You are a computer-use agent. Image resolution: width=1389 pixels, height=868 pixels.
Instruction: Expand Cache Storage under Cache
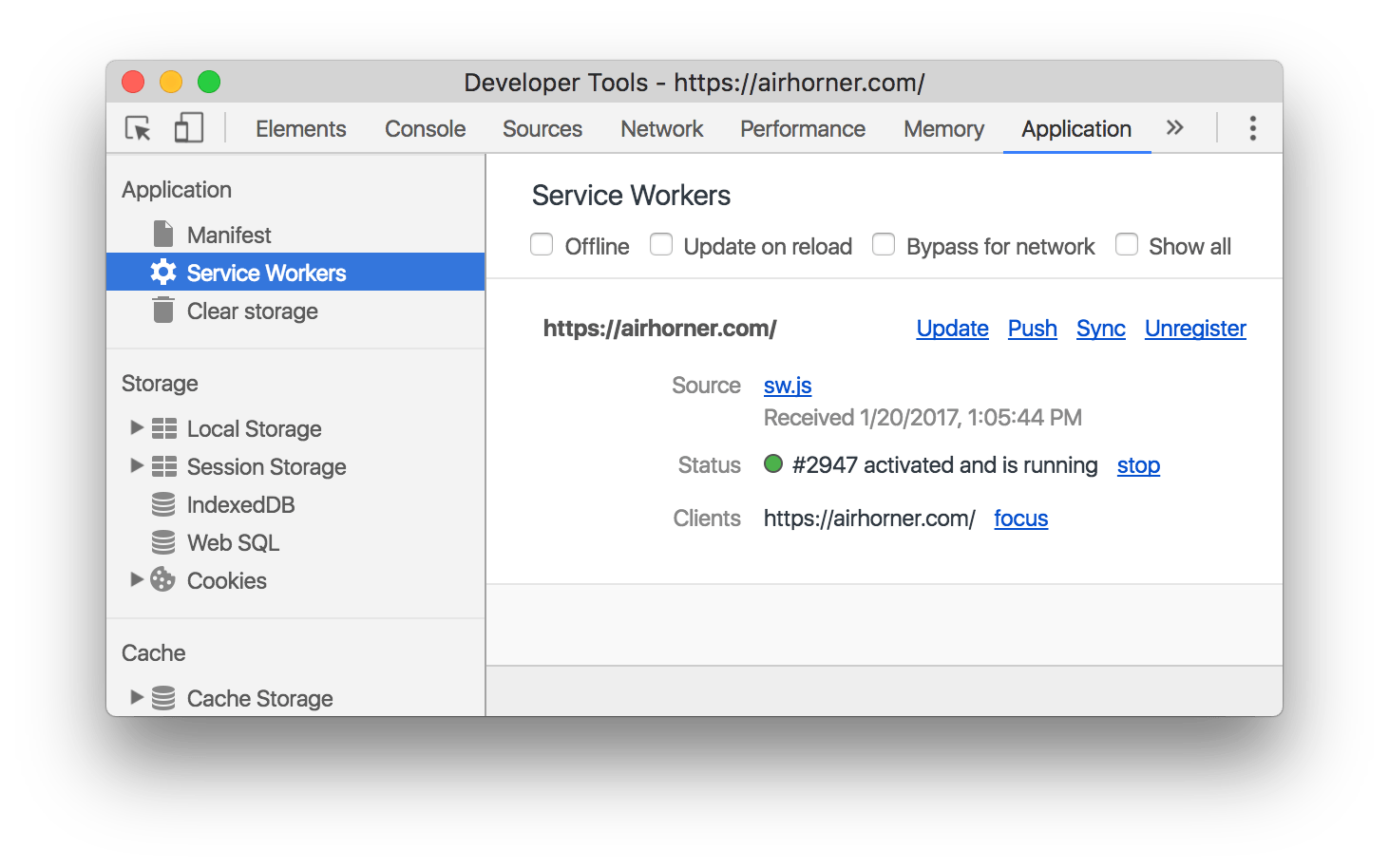[137, 697]
